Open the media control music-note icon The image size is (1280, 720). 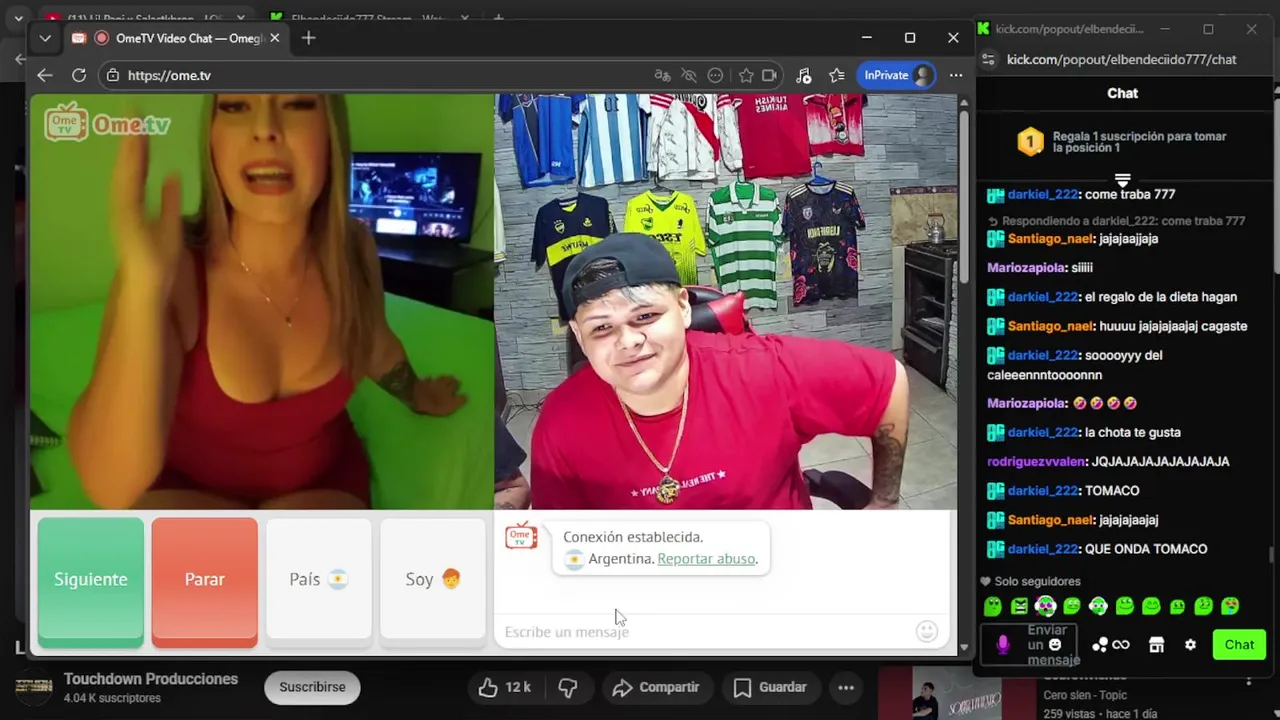[804, 75]
